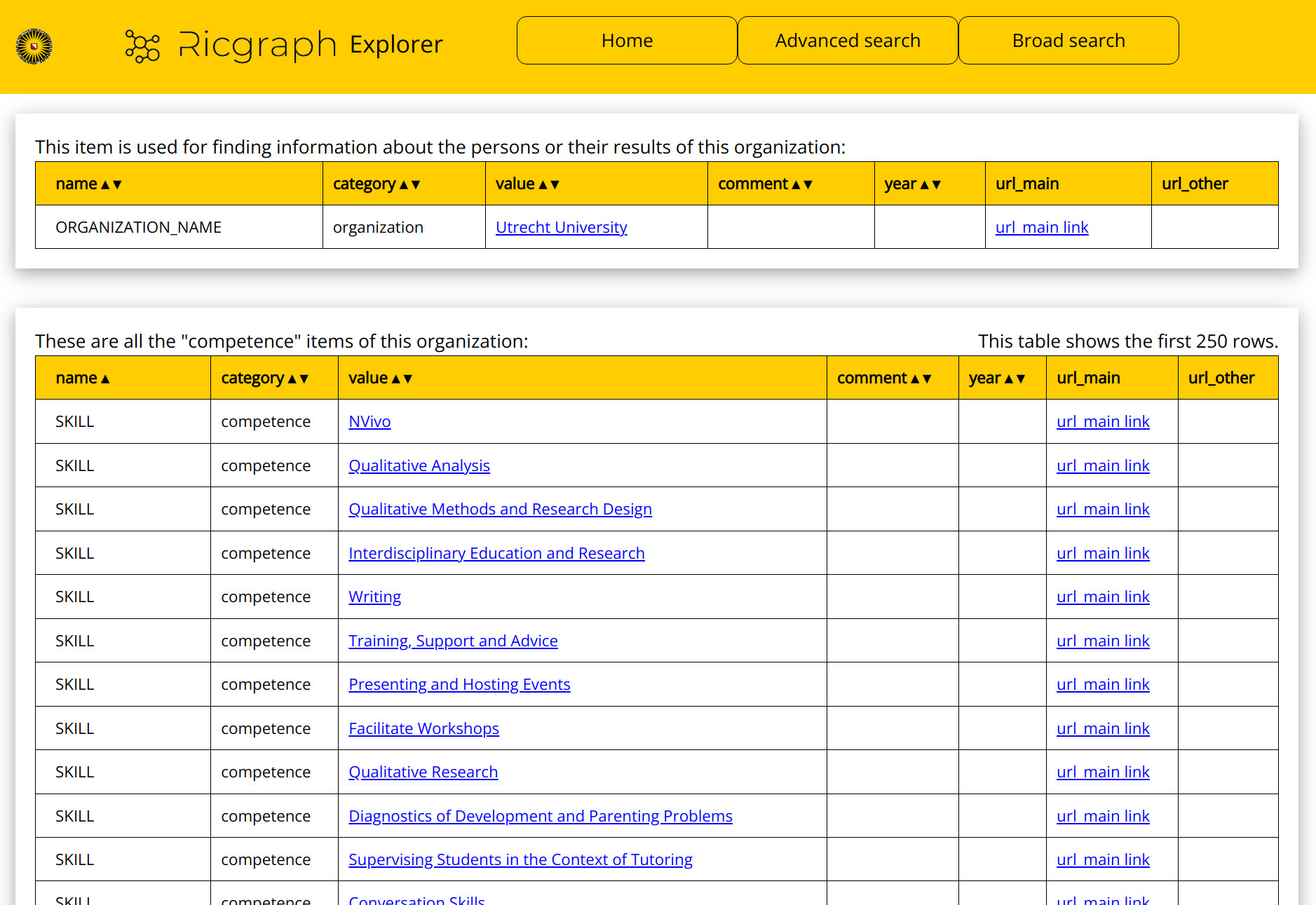This screenshot has width=1316, height=905.
Task: Sort top table by comment column
Action: tap(765, 184)
